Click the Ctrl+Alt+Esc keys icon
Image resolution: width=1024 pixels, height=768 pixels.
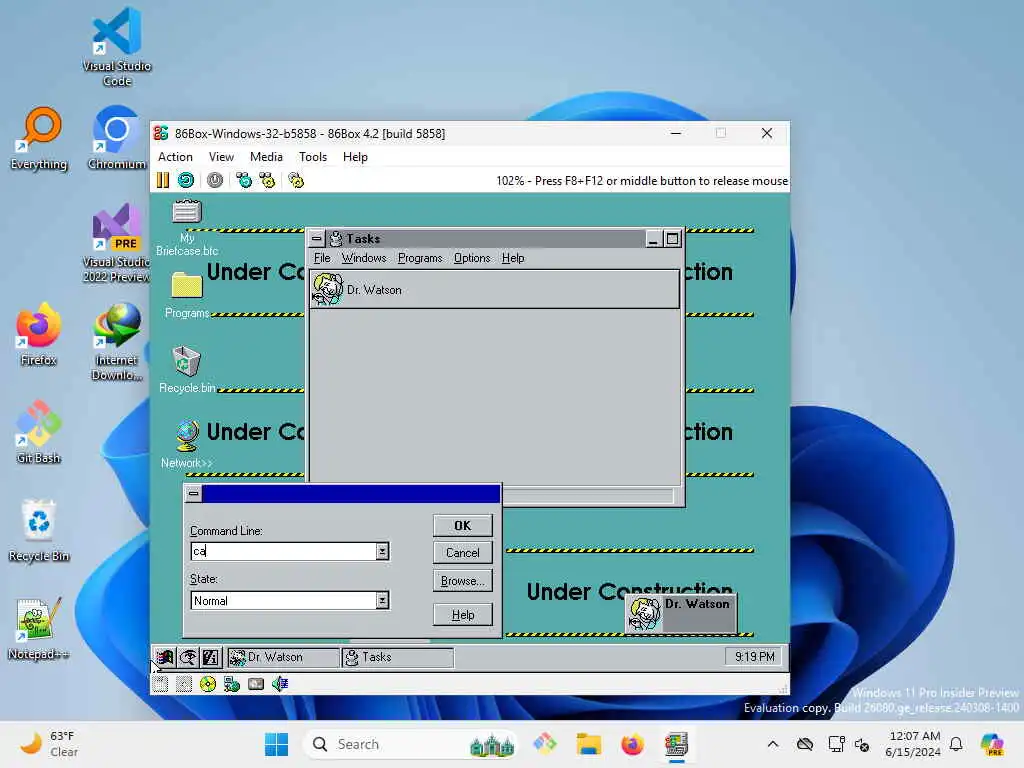click(x=267, y=180)
